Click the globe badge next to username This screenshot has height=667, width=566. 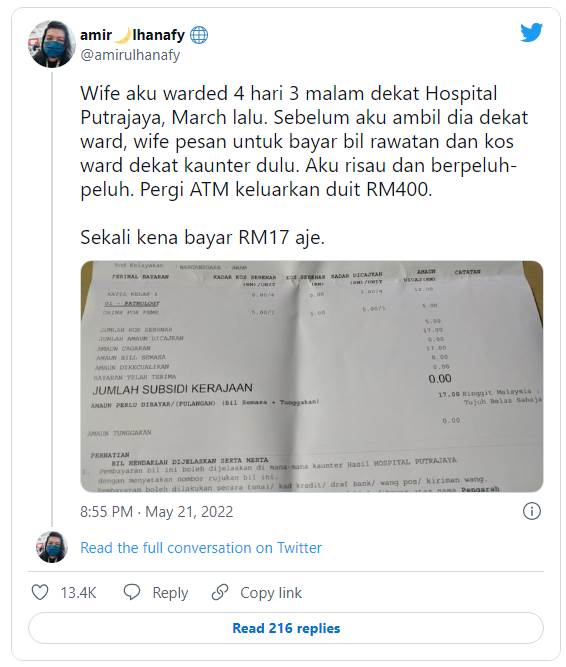click(x=199, y=35)
